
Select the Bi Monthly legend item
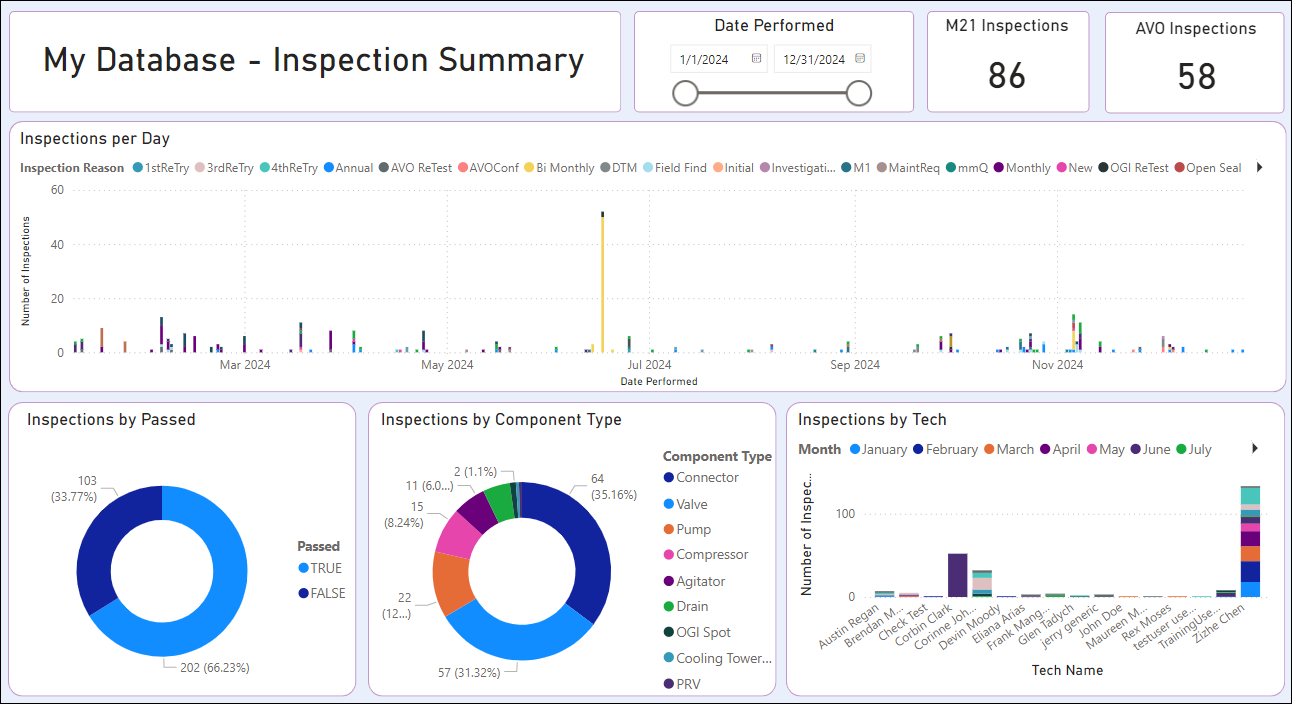(558, 168)
